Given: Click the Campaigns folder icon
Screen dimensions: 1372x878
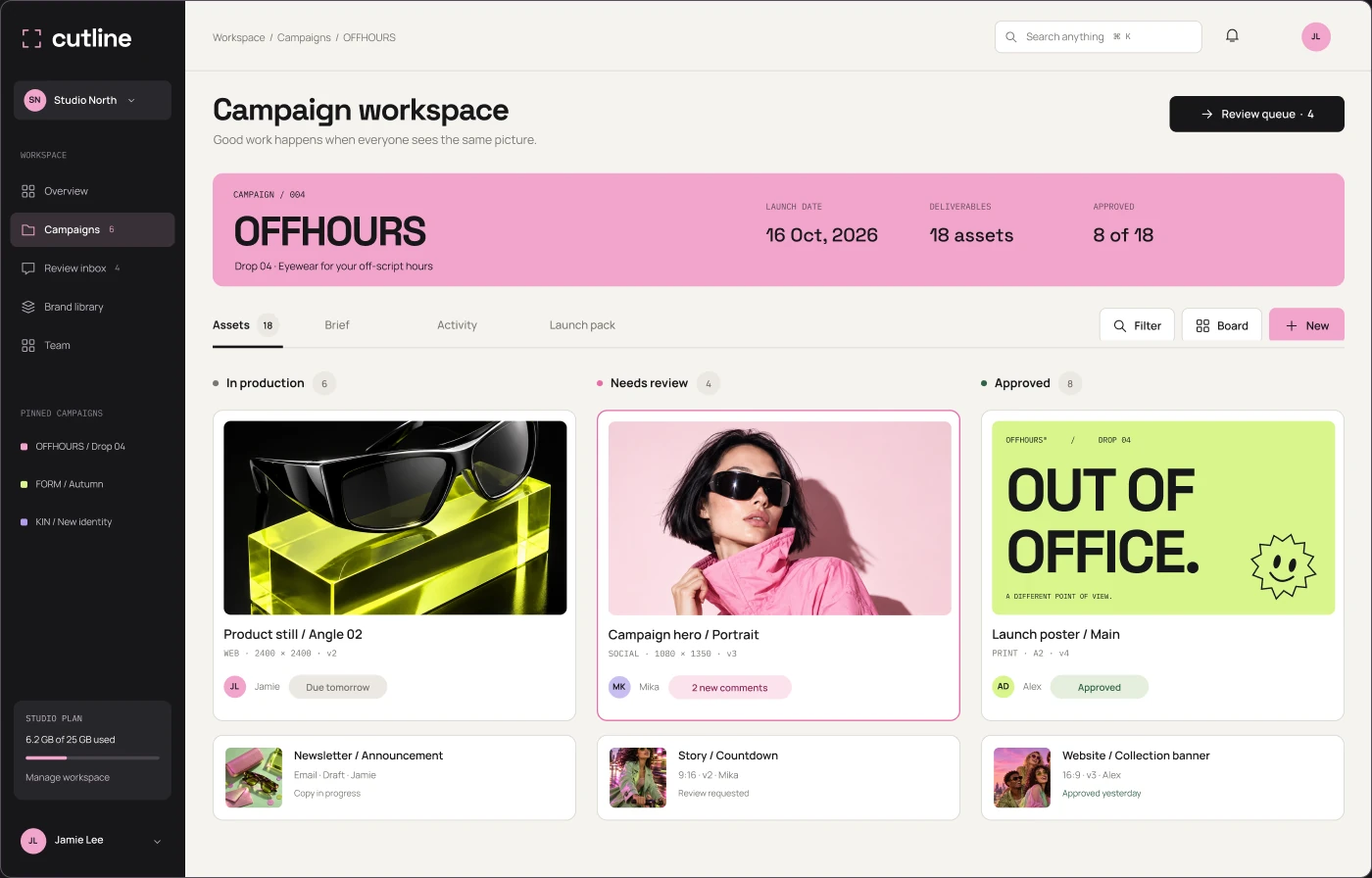Looking at the screenshot, I should pyautogui.click(x=28, y=229).
